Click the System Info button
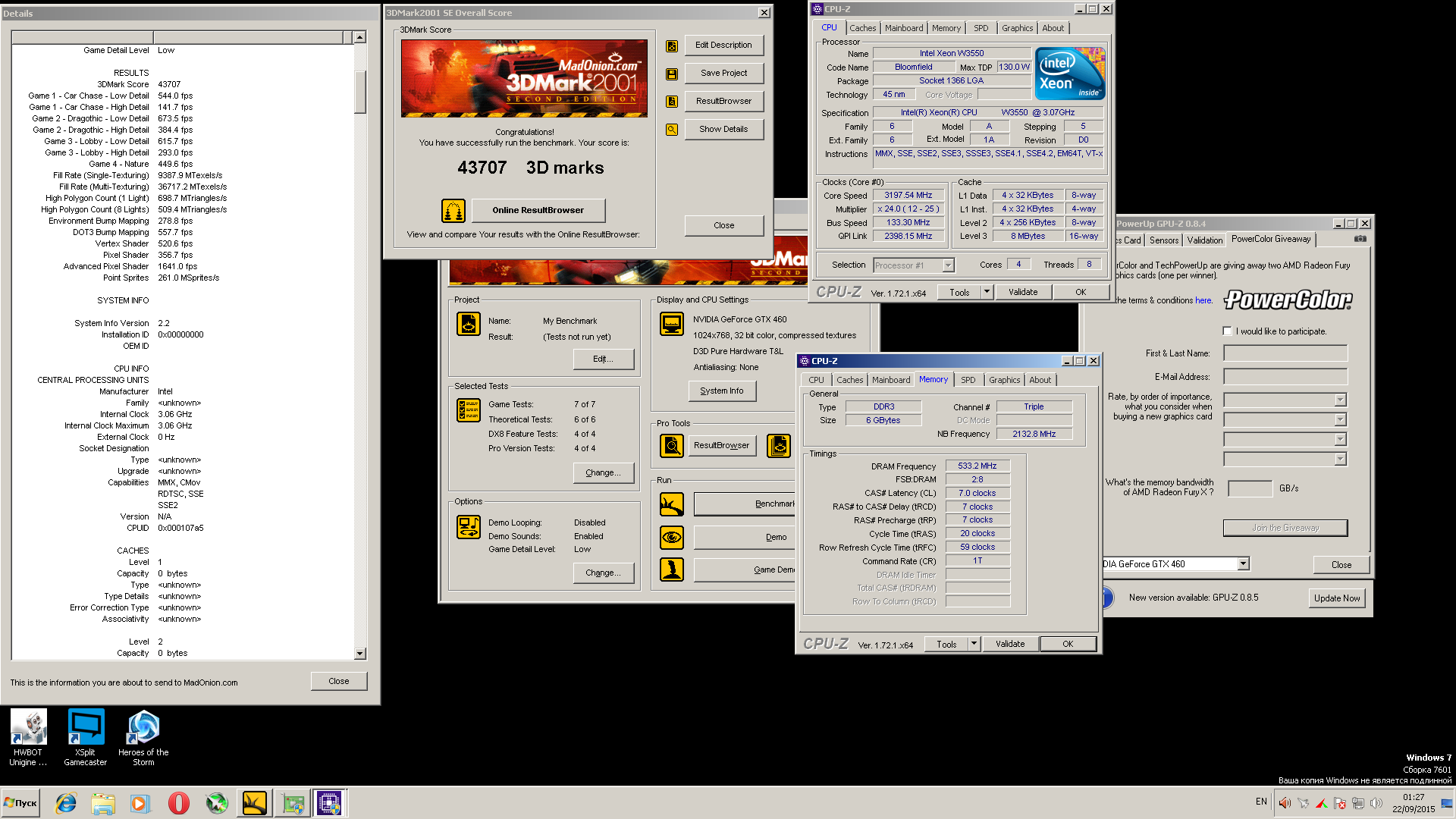The image size is (1456, 819). 722,391
